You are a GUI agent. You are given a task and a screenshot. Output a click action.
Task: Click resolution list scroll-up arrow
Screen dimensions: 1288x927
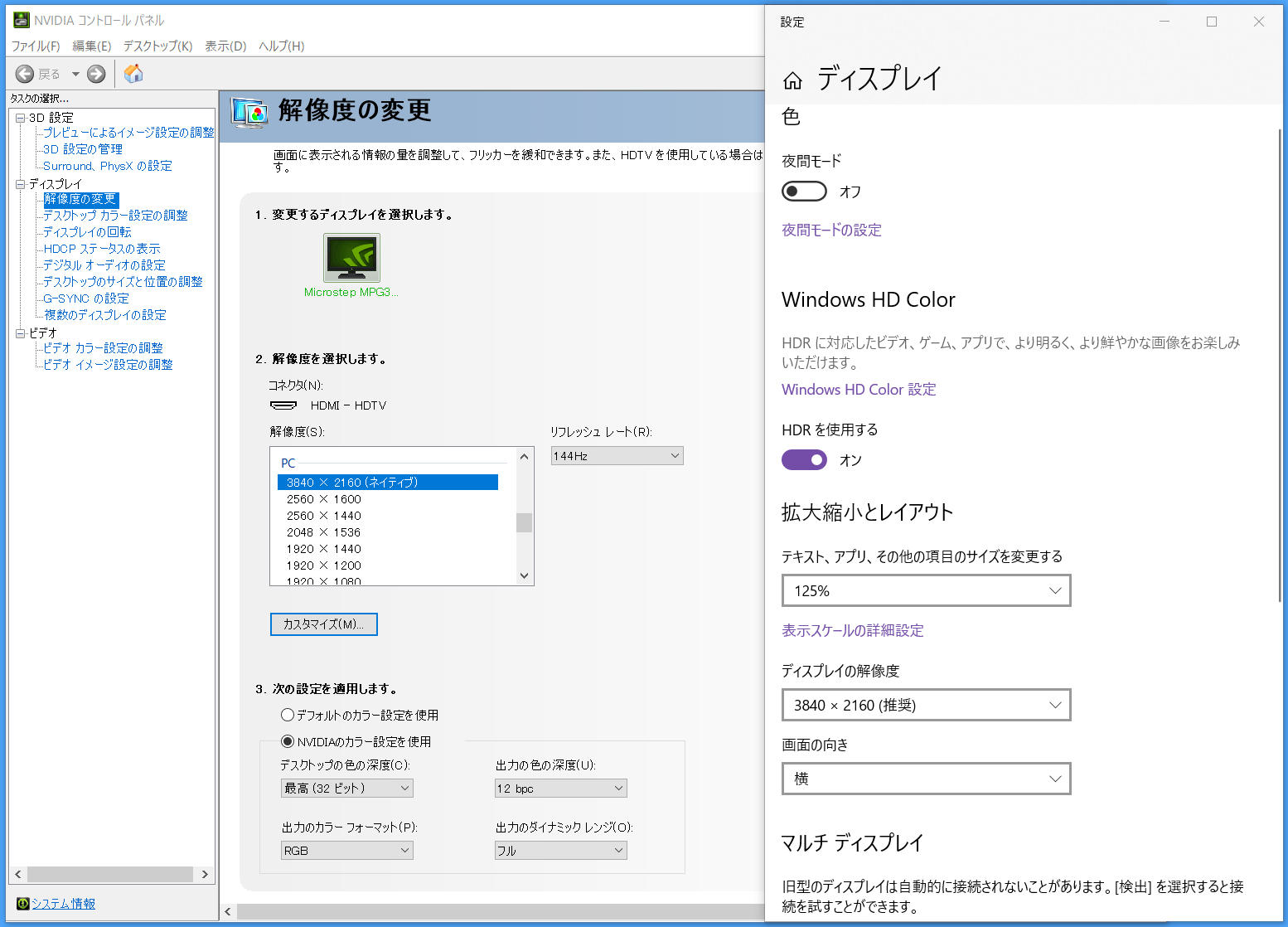[524, 457]
